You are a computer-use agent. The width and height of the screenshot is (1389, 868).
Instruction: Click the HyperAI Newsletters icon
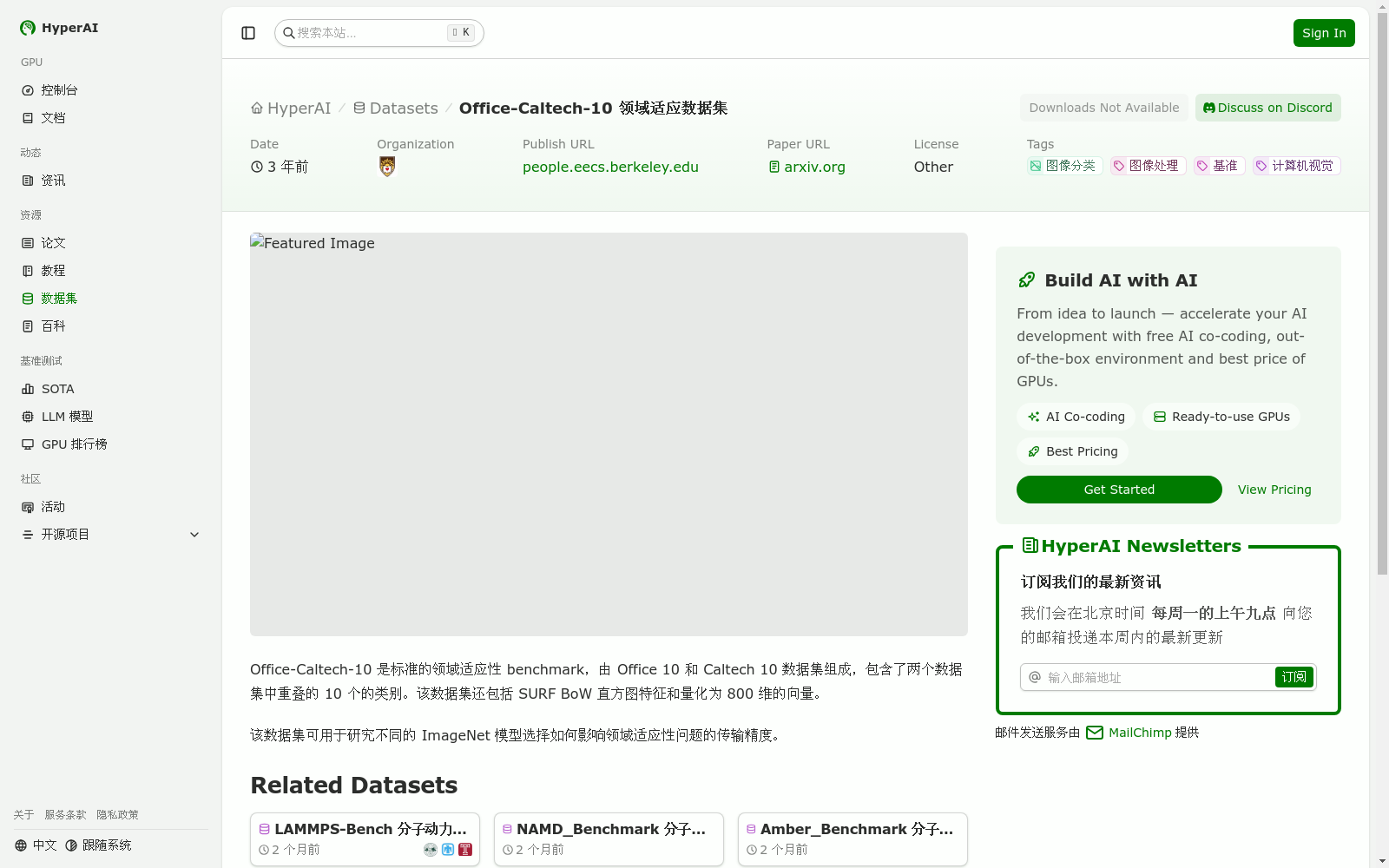(1030, 546)
